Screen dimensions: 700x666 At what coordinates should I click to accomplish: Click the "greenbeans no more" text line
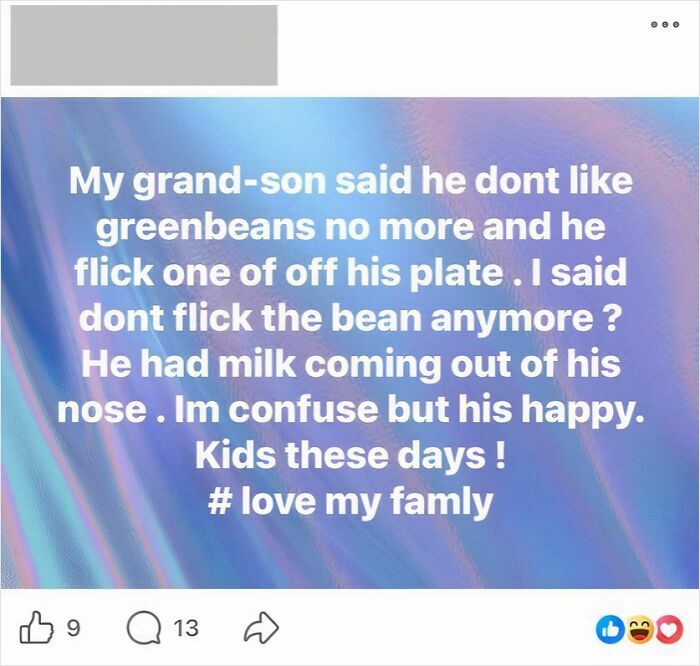351,227
